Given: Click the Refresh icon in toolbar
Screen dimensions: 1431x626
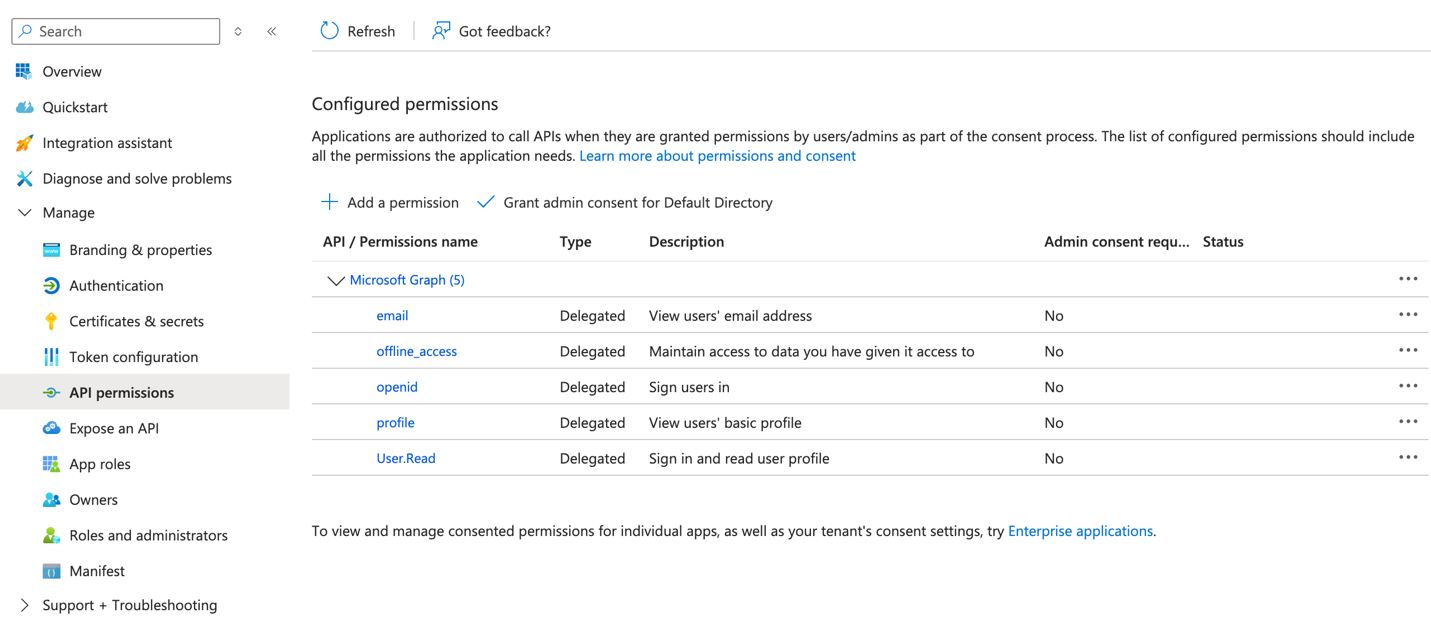Looking at the screenshot, I should tap(329, 31).
